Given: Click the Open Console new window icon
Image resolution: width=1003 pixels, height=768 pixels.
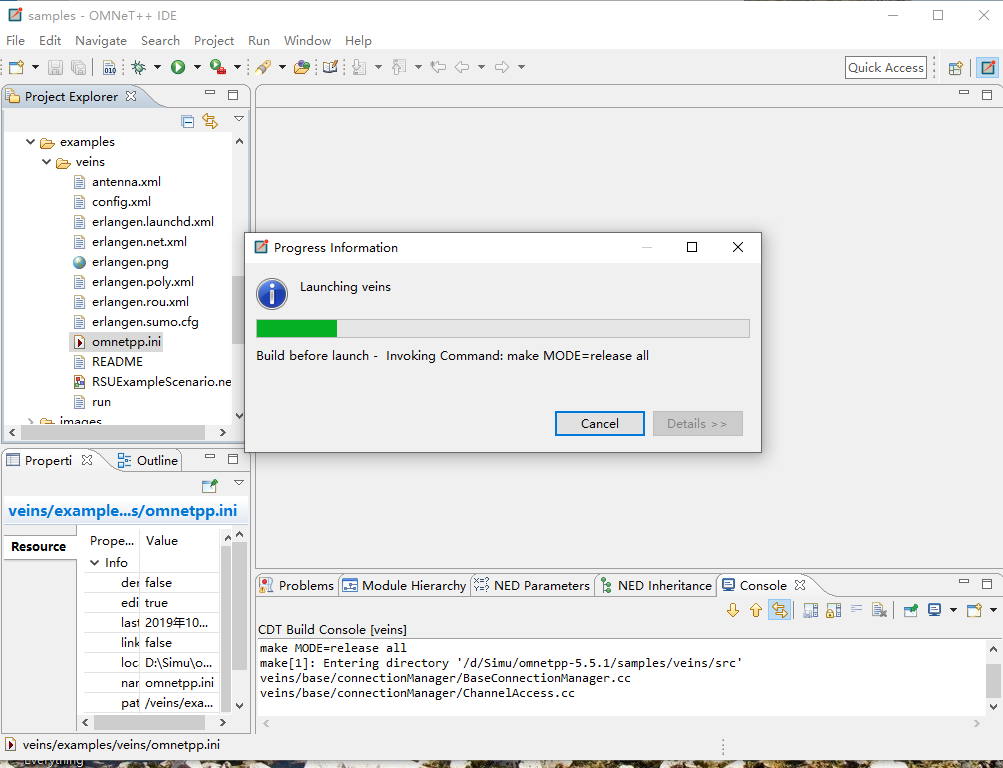Looking at the screenshot, I should (x=974, y=610).
